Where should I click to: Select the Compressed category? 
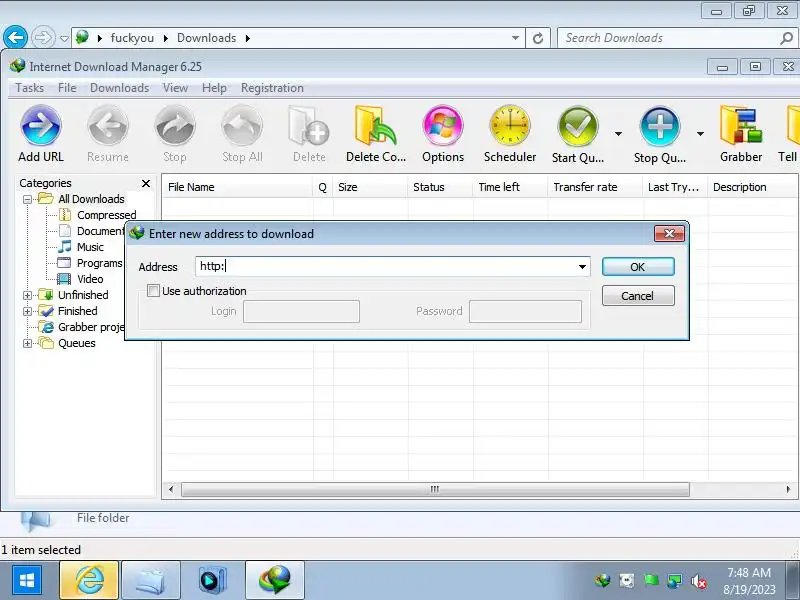(x=107, y=215)
